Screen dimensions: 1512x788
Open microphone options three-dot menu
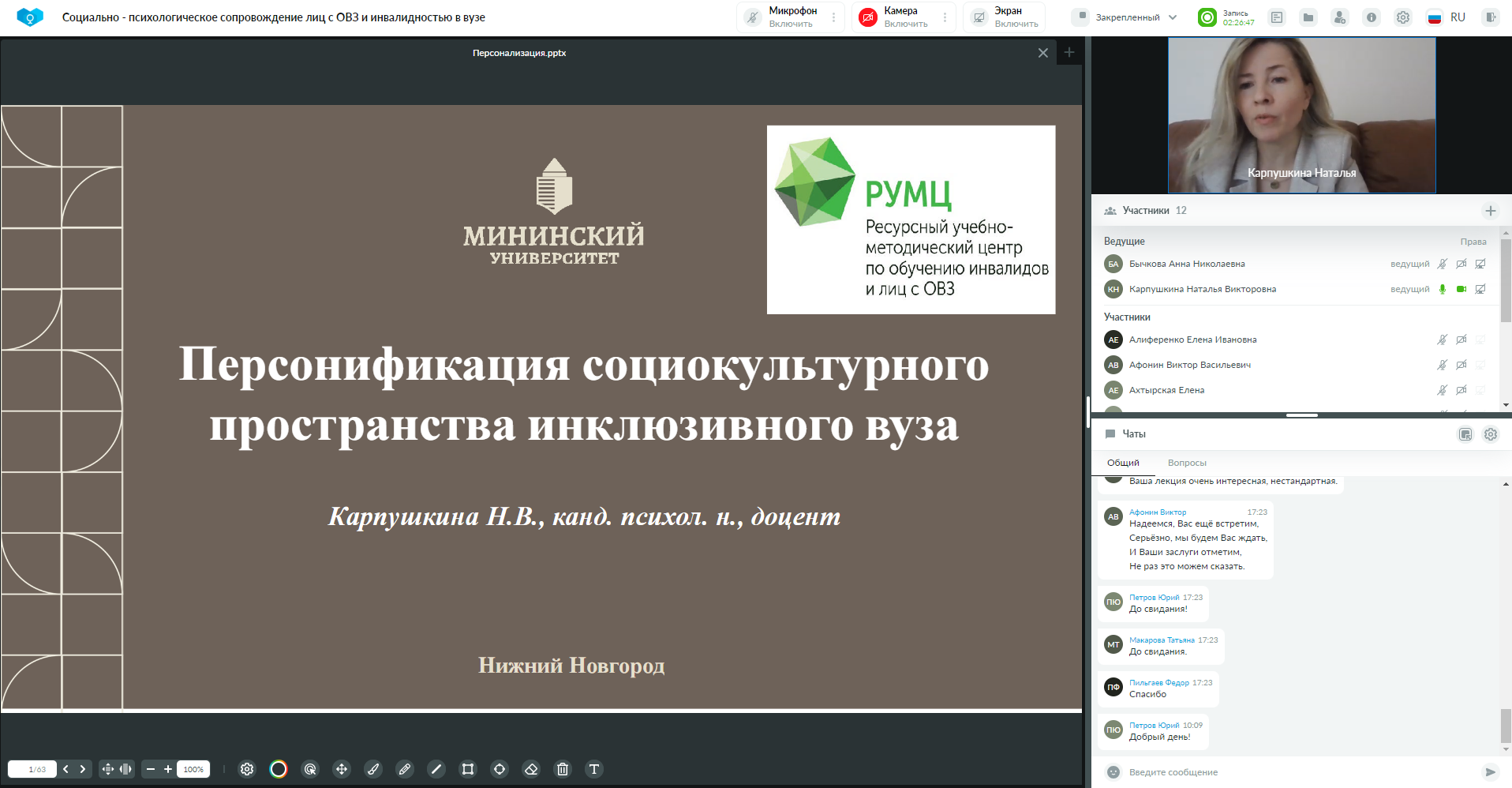click(833, 17)
